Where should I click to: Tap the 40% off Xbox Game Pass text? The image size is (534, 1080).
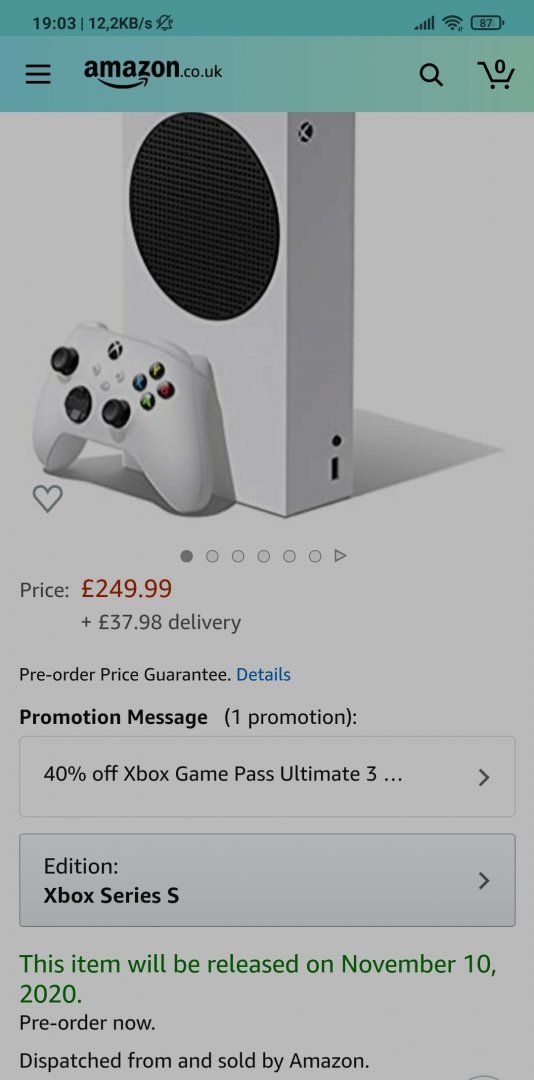pyautogui.click(x=223, y=774)
